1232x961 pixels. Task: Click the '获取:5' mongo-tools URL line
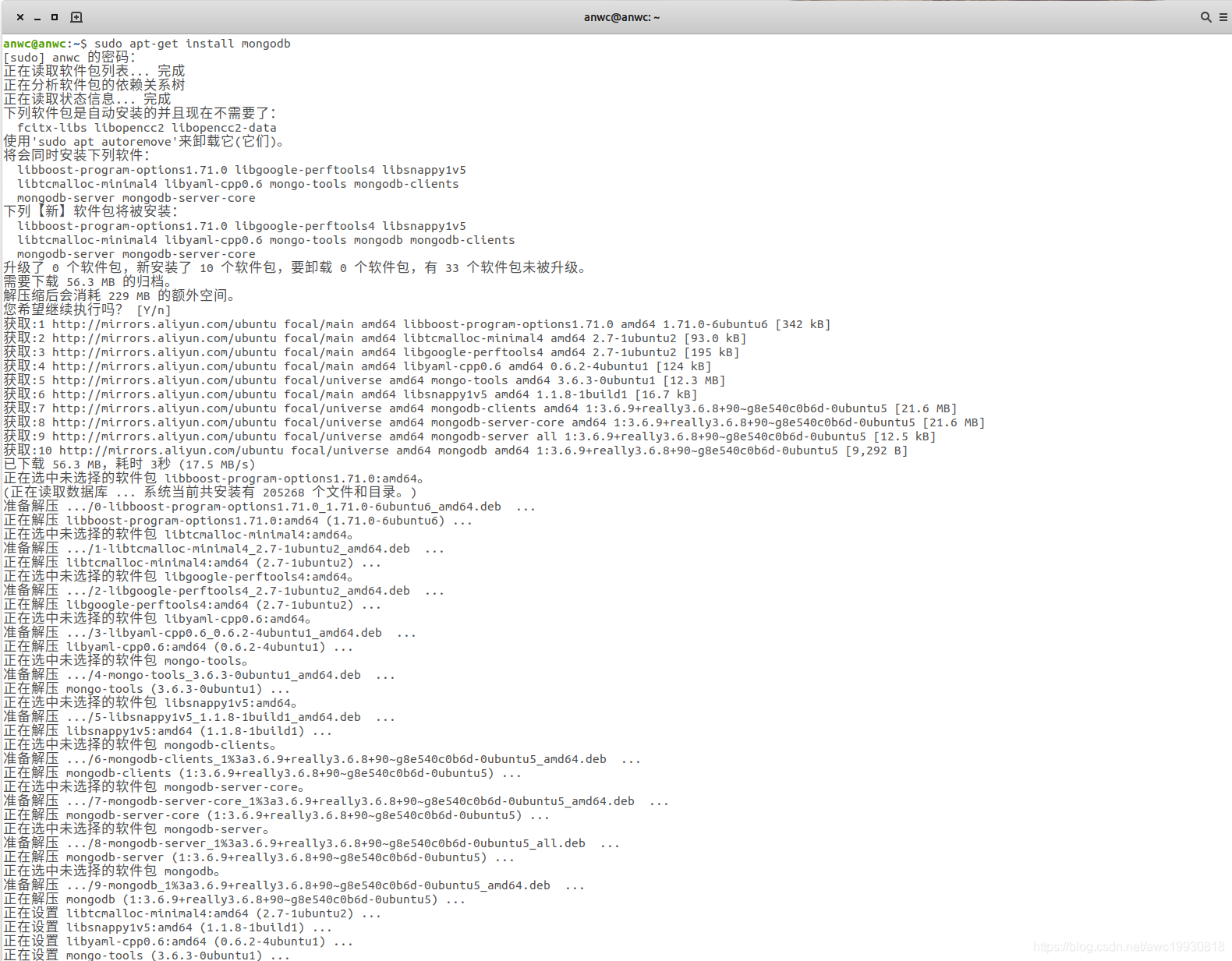[364, 380]
